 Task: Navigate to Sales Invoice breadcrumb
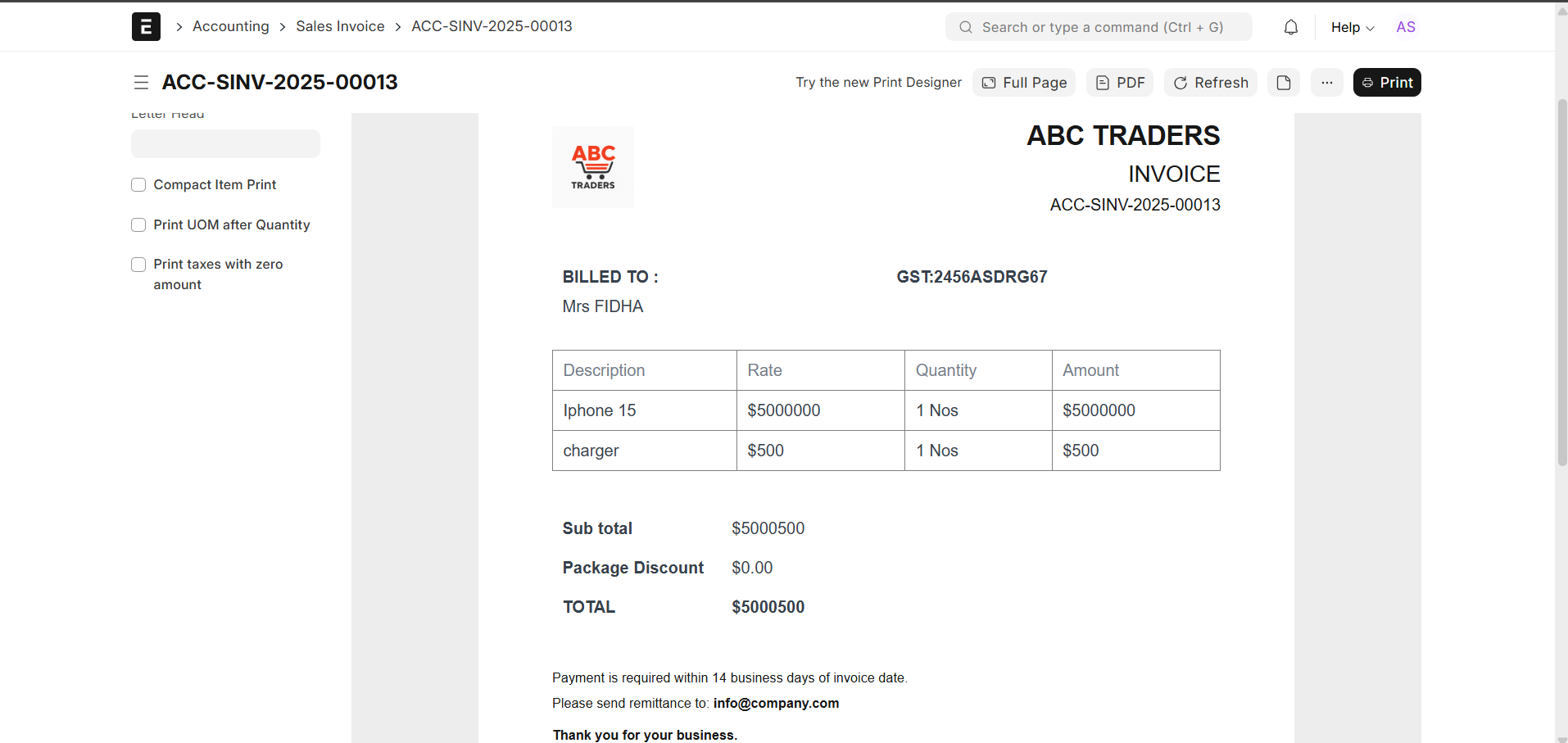pos(340,26)
